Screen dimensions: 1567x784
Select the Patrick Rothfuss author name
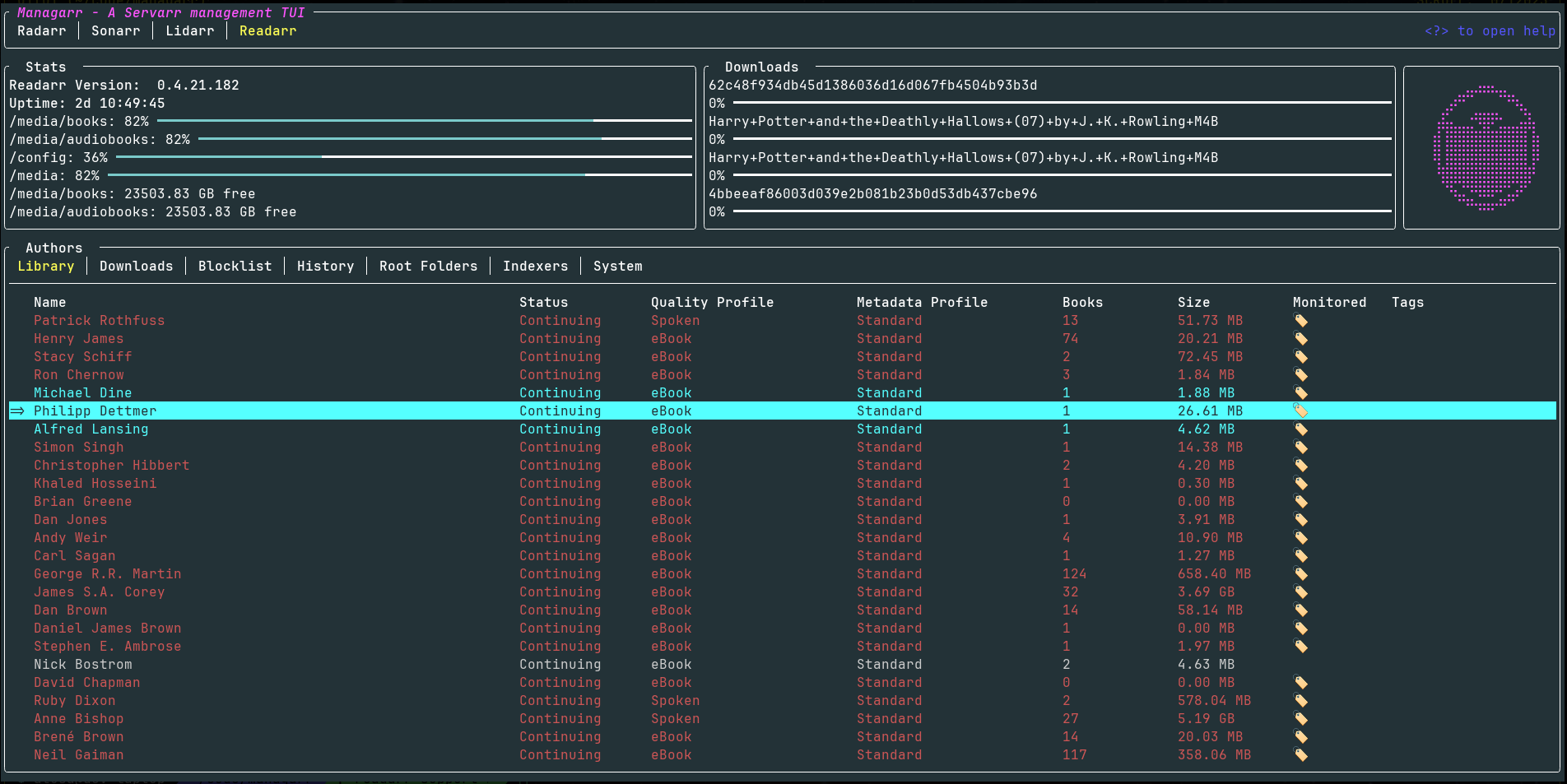pyautogui.click(x=99, y=321)
